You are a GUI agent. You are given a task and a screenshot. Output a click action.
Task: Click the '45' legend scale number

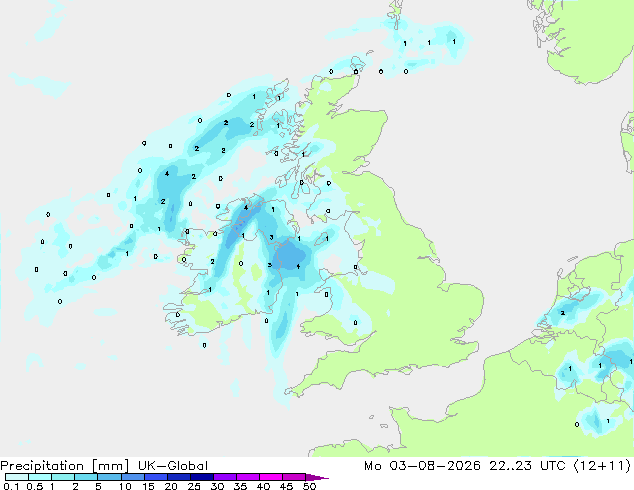point(286,486)
